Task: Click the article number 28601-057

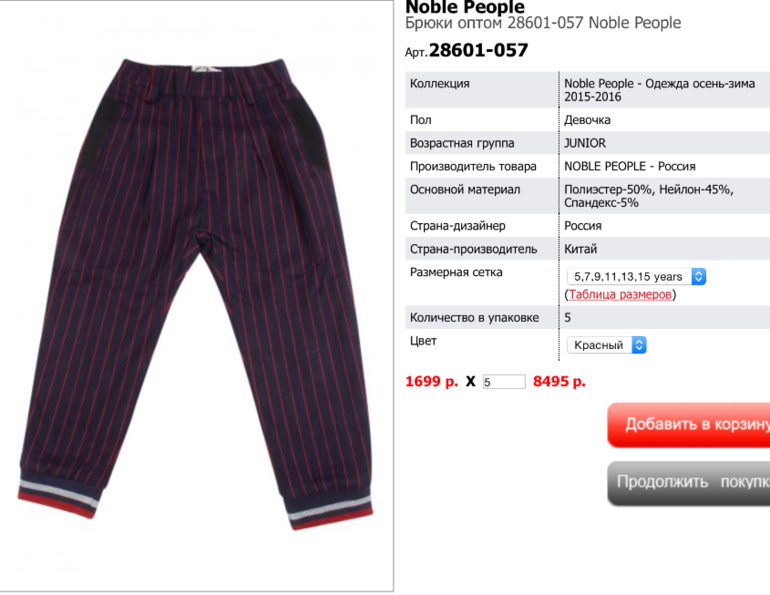Action: coord(478,50)
